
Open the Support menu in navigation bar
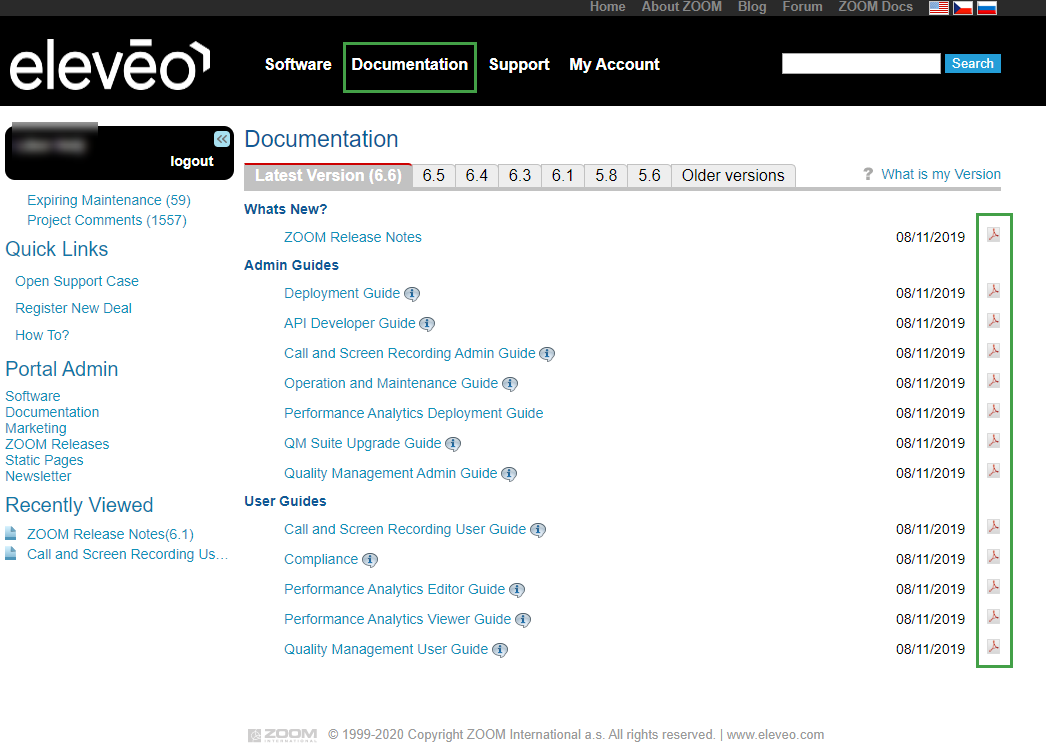519,65
